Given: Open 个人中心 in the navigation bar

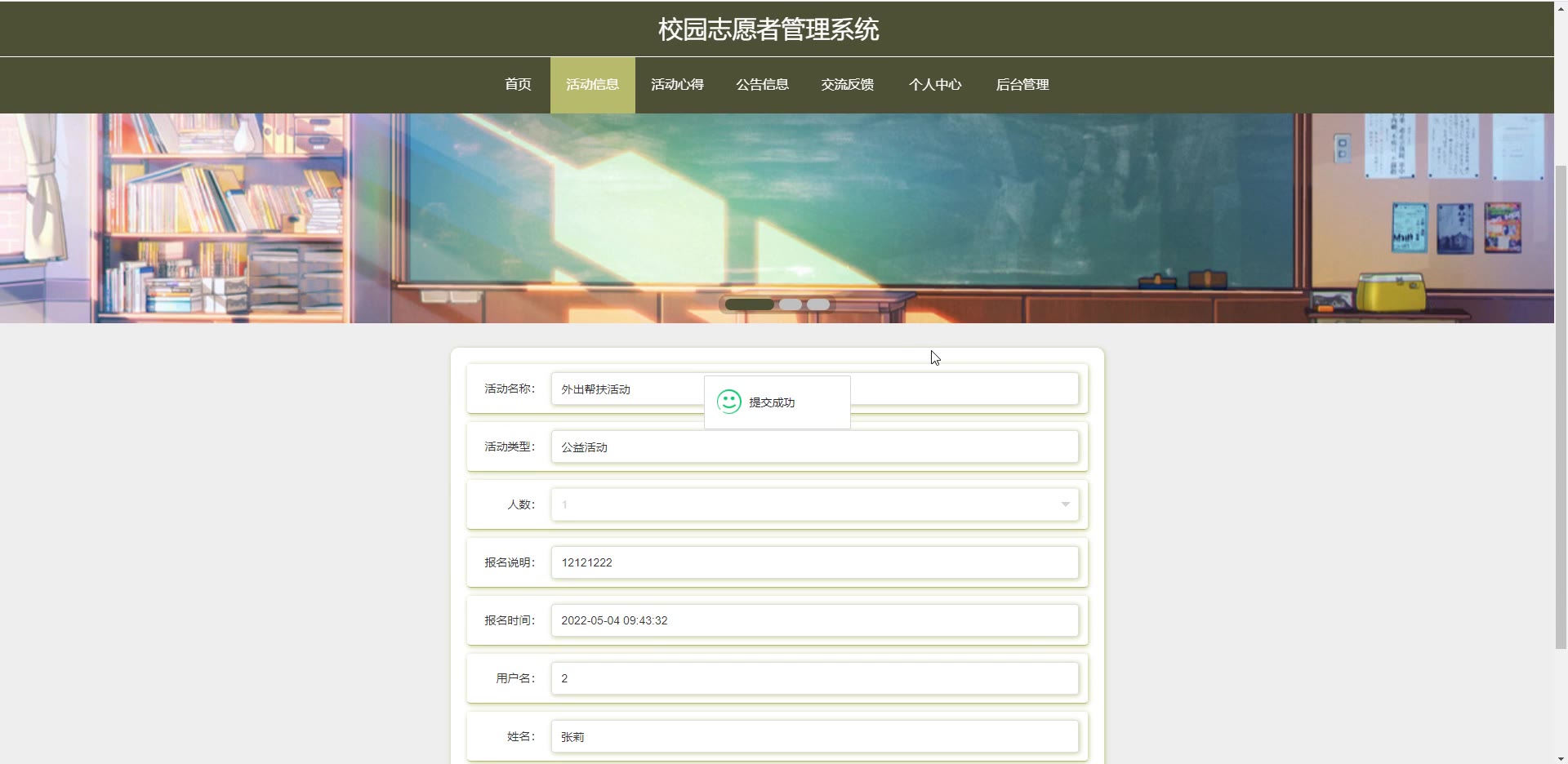Looking at the screenshot, I should tap(935, 85).
